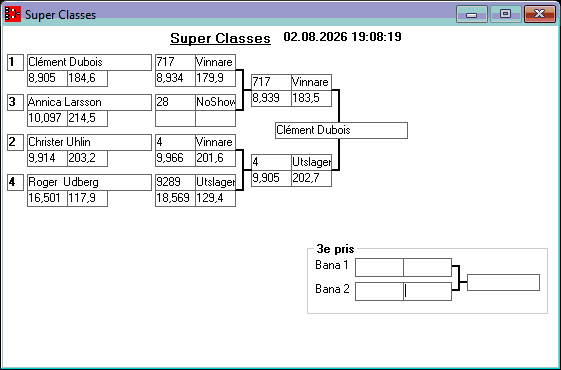The height and width of the screenshot is (370, 561).
Task: Select the 9289 car number field
Action: click(x=175, y=182)
